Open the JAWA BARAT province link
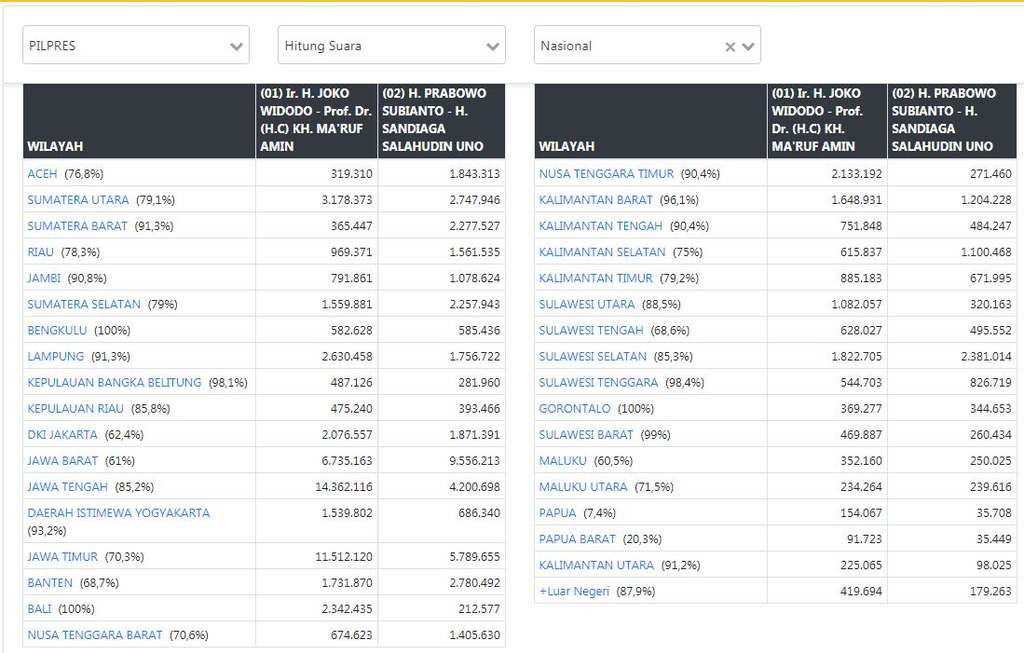The height and width of the screenshot is (653, 1024). pos(63,461)
